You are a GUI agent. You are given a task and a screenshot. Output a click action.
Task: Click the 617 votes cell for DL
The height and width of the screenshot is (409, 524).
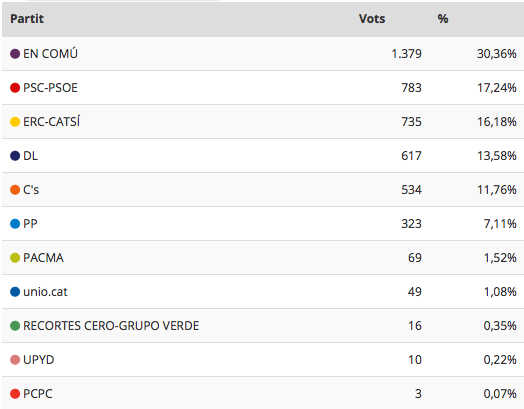(411, 156)
